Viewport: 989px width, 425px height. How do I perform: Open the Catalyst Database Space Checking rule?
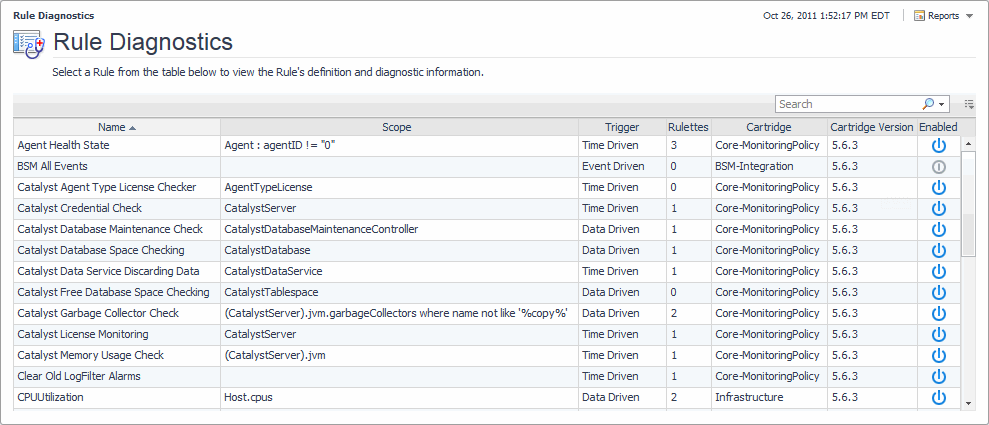click(101, 250)
